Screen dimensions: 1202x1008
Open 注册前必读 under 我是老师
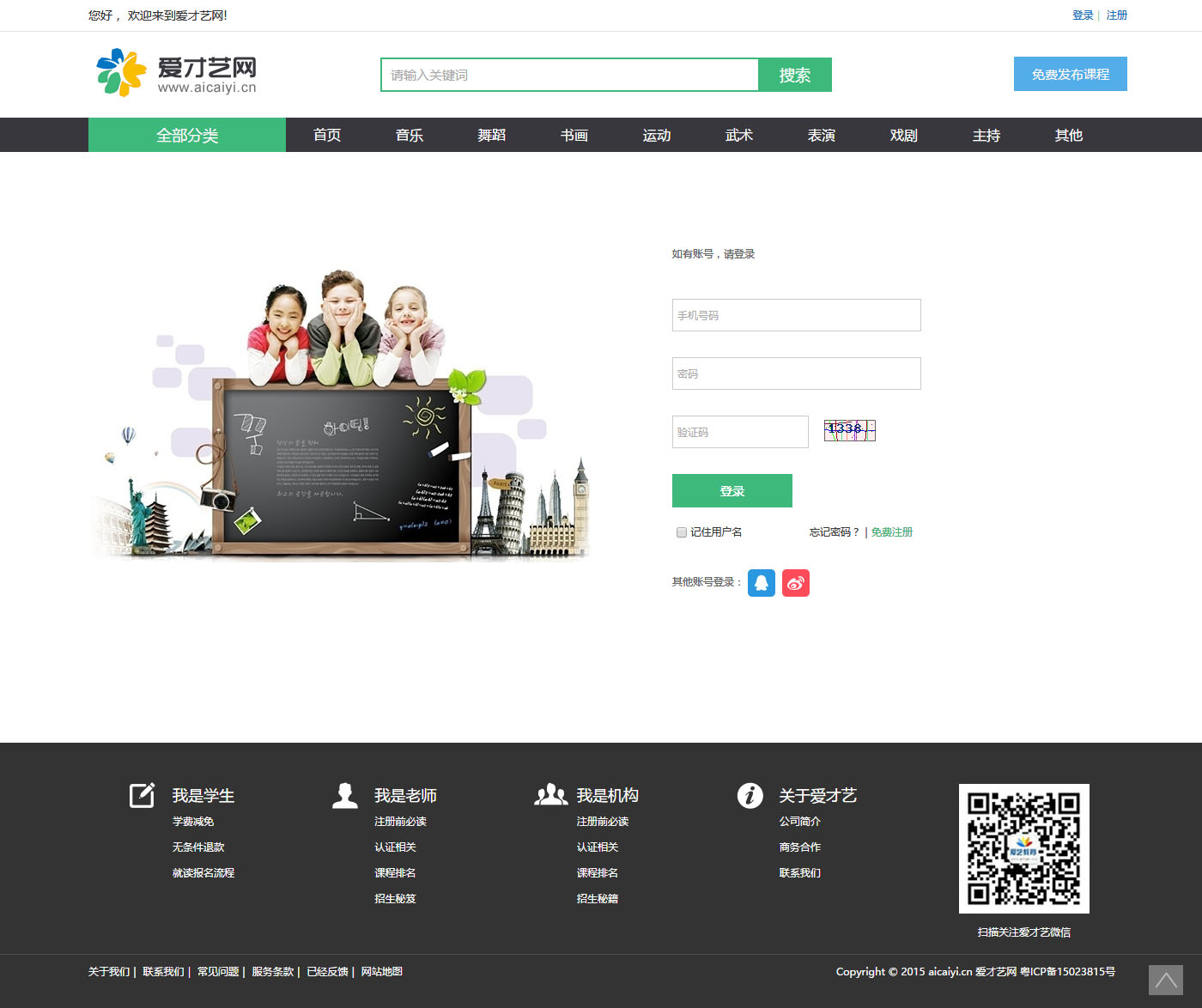tap(400, 822)
